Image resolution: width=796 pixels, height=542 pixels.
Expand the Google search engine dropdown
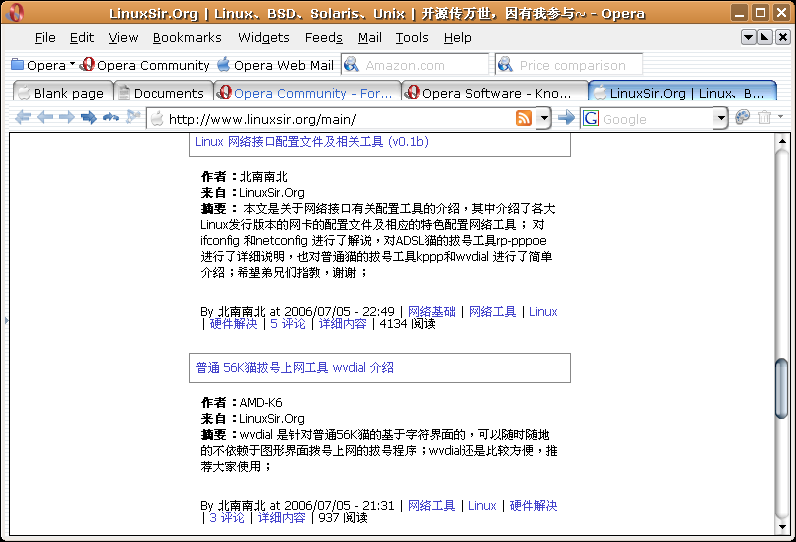[720, 118]
